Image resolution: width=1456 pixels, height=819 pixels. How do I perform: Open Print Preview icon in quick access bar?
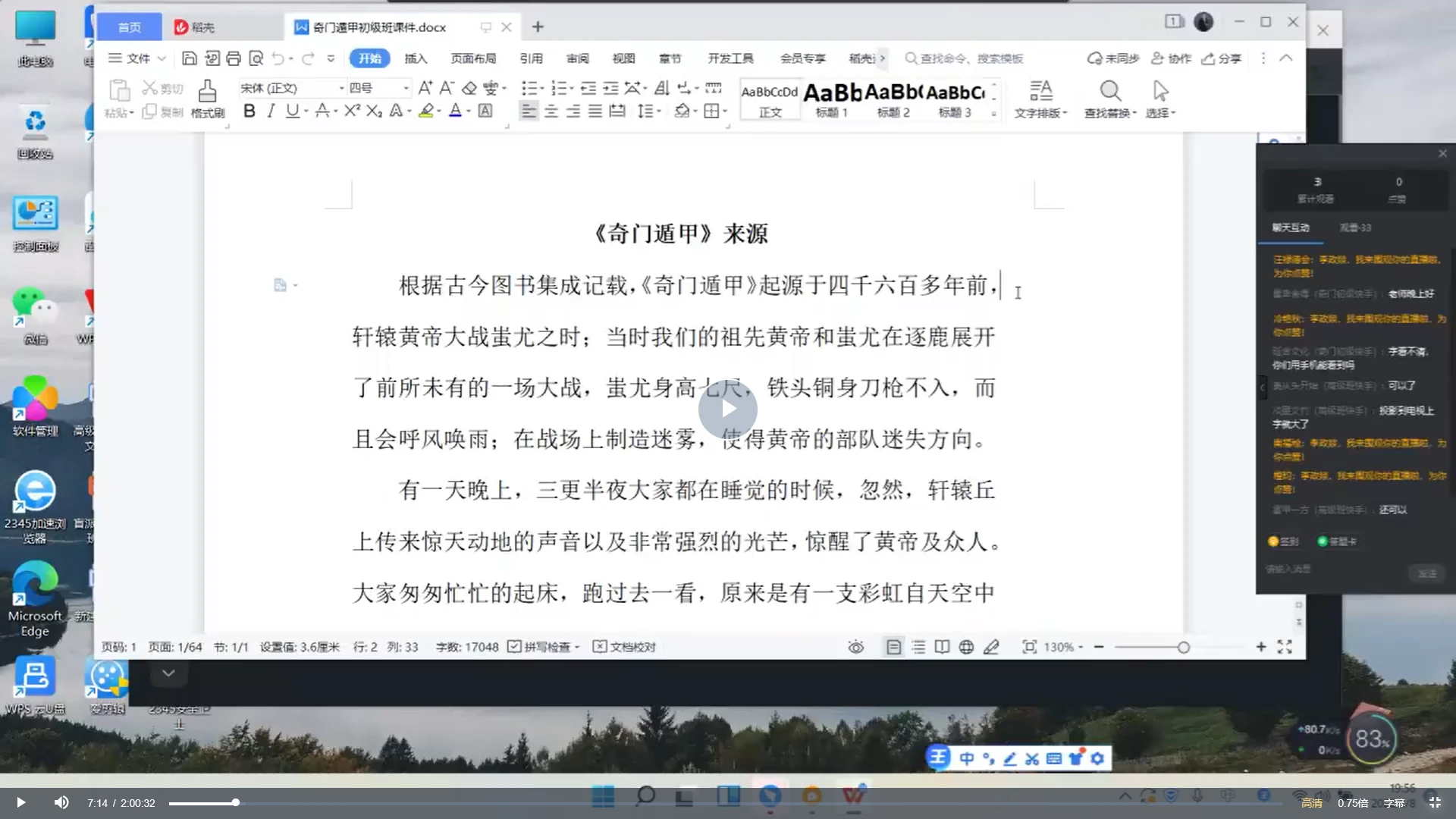click(x=256, y=58)
